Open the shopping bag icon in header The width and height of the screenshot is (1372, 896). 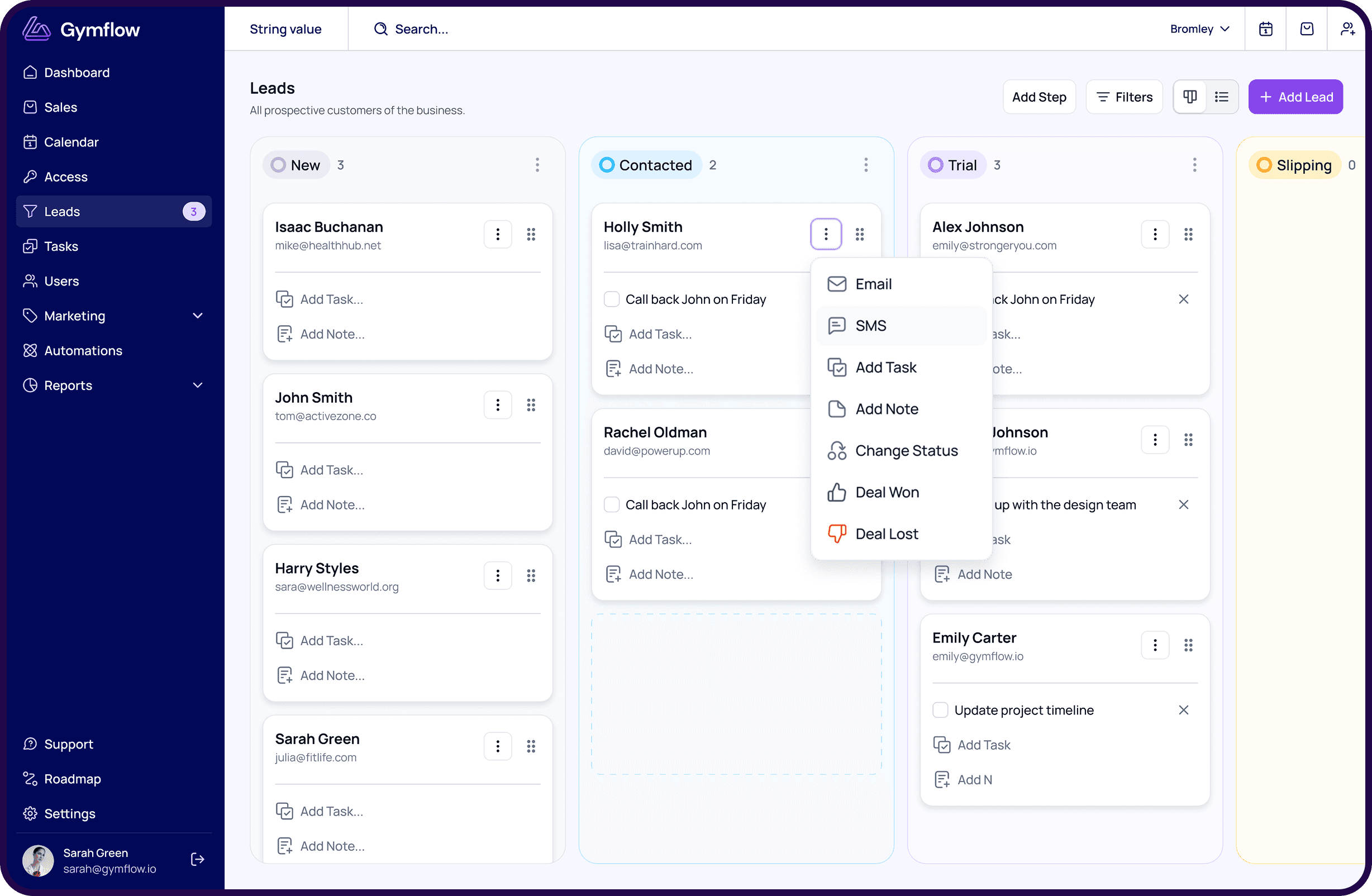click(1306, 29)
